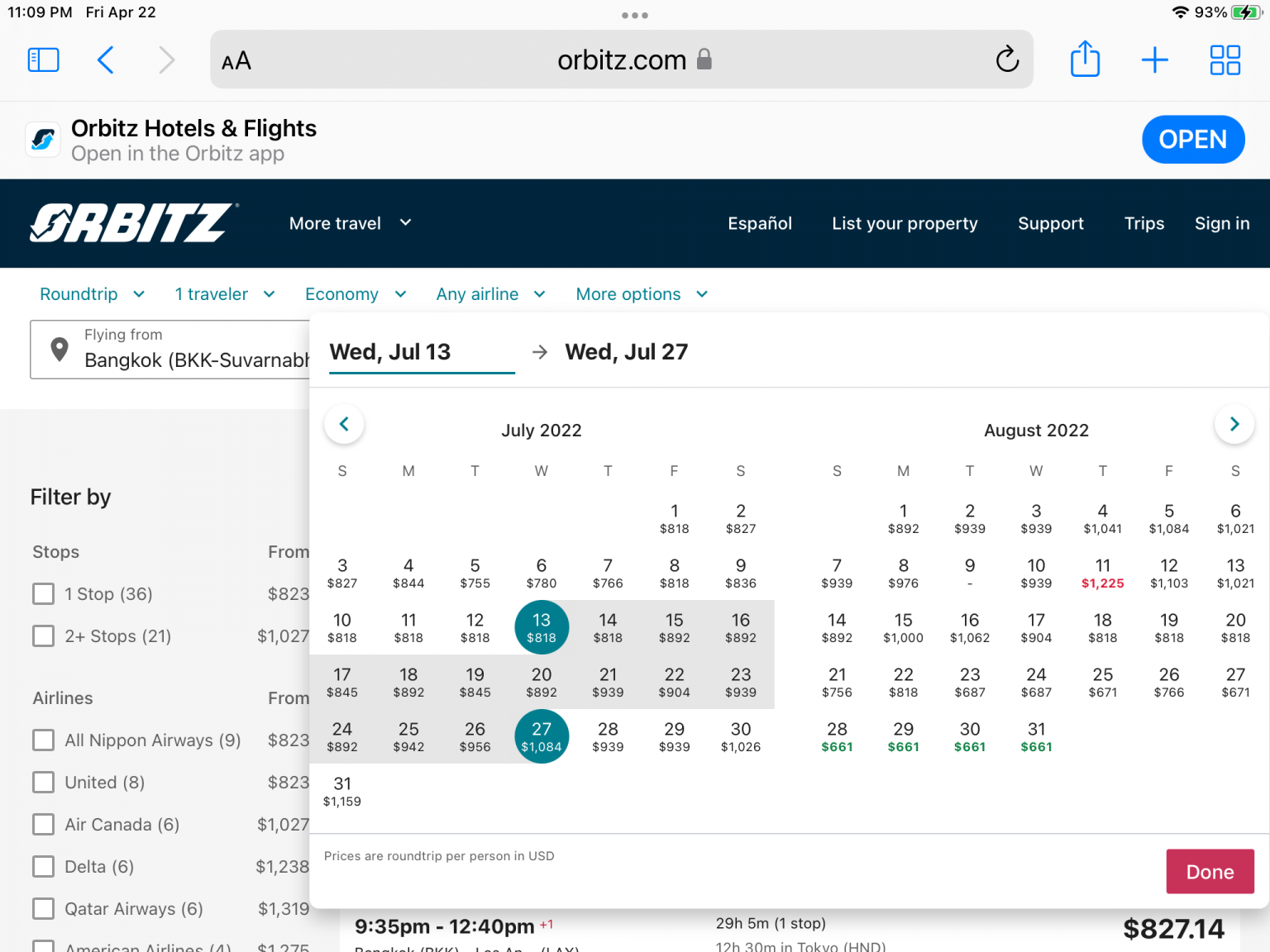Check the 1 Stop filter
The height and width of the screenshot is (952, 1270).
click(44, 594)
